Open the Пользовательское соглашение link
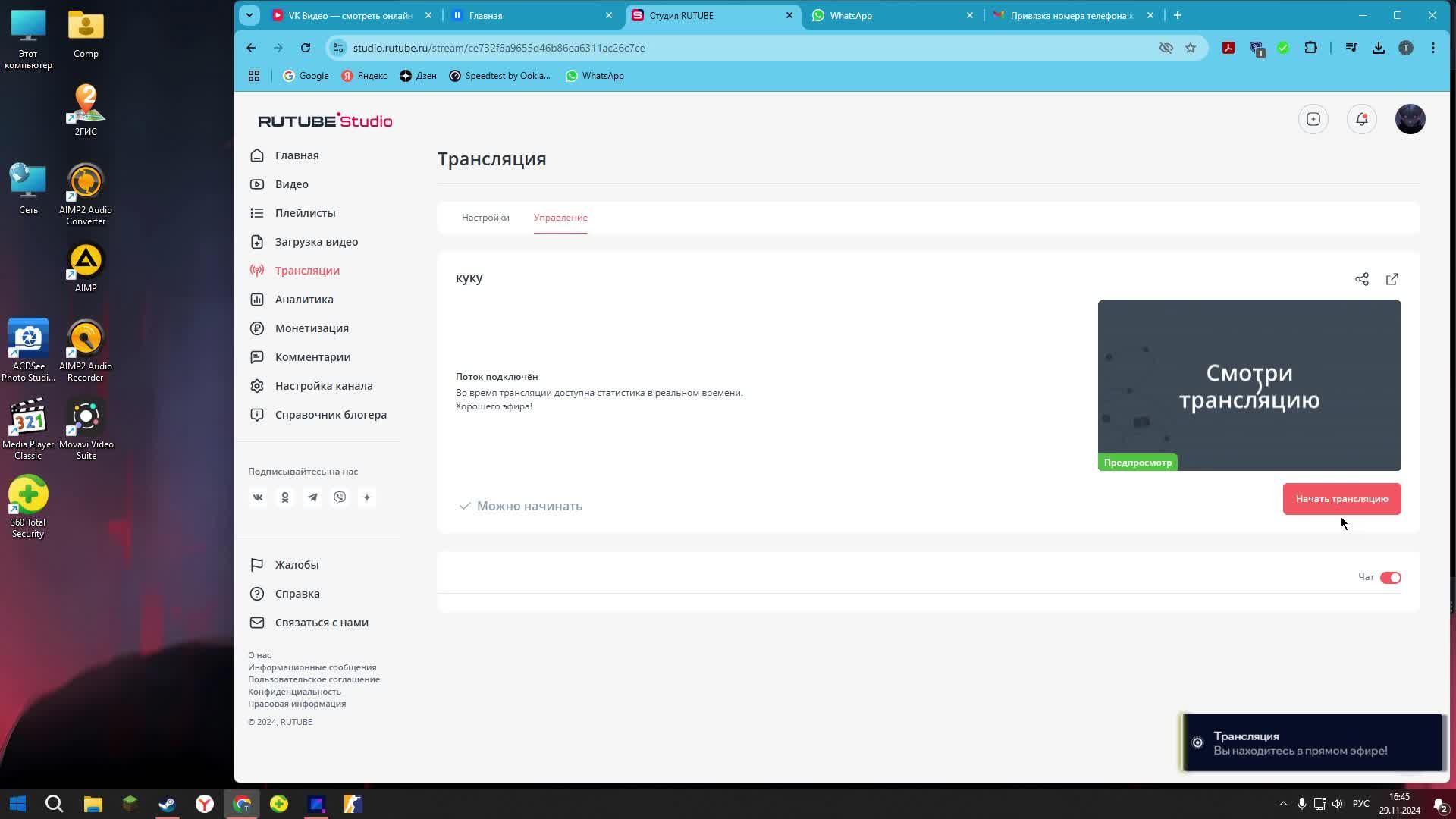The image size is (1456, 819). point(314,679)
